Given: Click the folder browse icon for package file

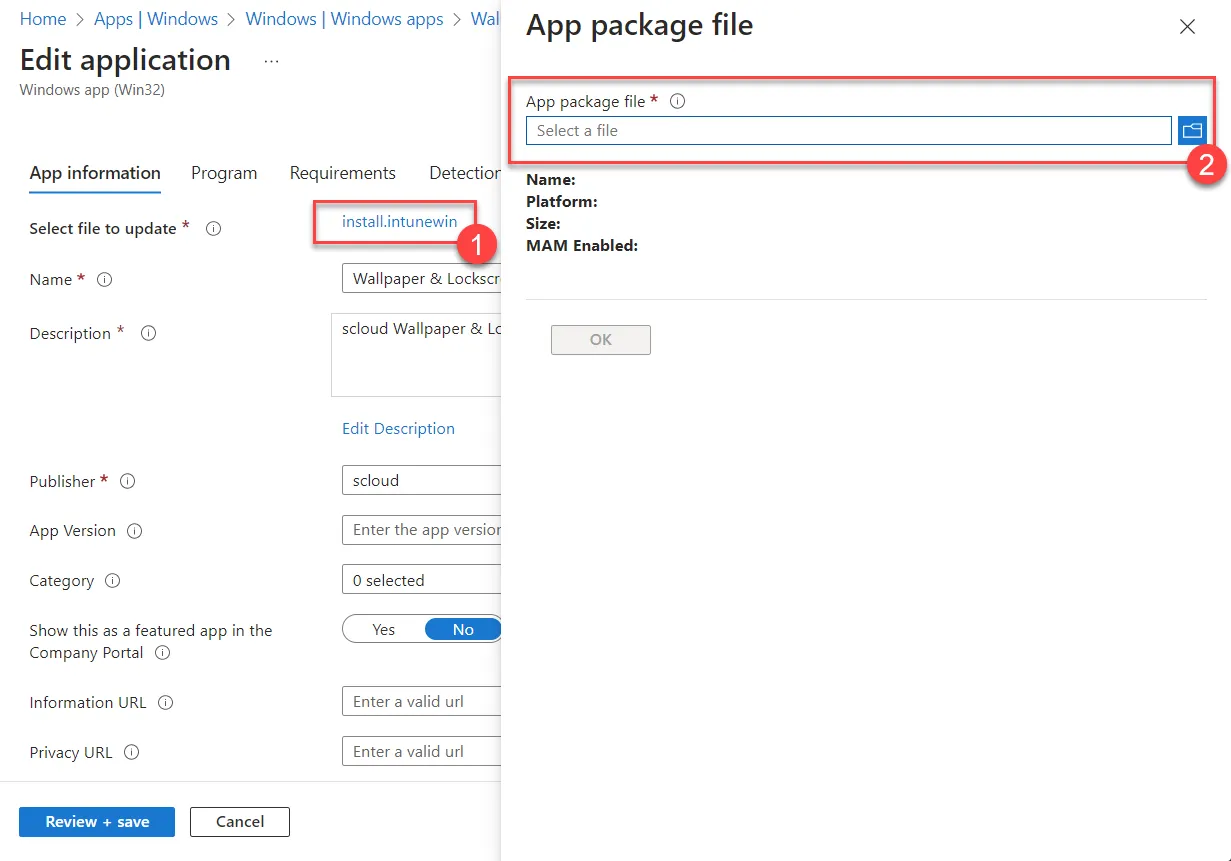Looking at the screenshot, I should pos(1192,130).
